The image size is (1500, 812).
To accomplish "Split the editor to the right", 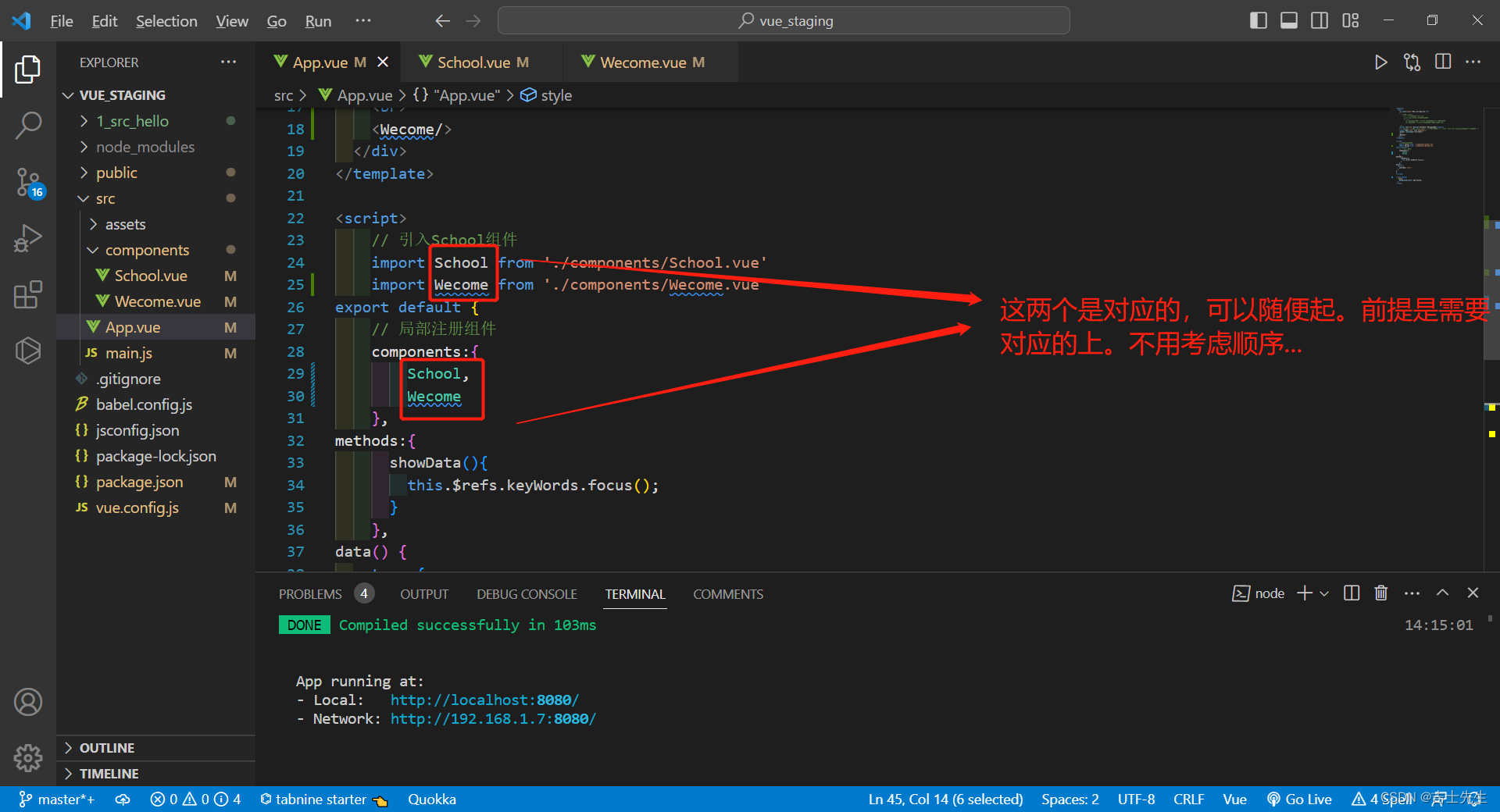I will pyautogui.click(x=1443, y=62).
